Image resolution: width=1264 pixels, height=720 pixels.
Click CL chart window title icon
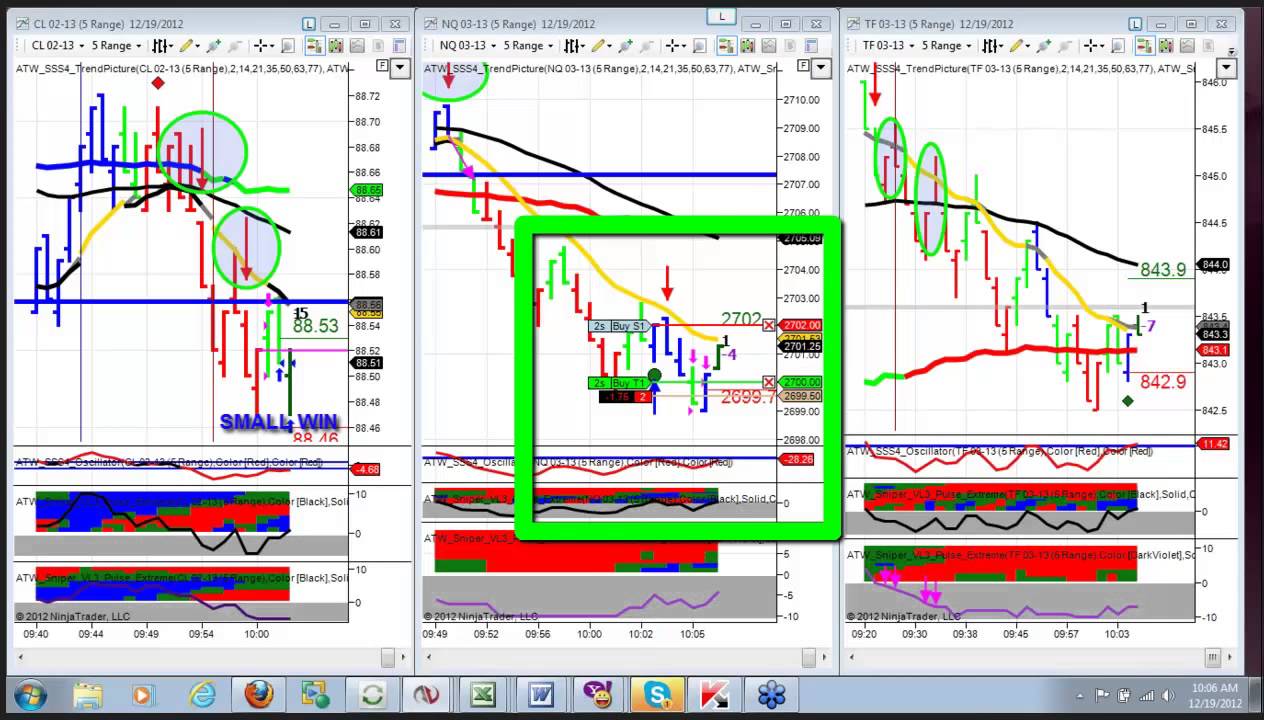(23, 24)
